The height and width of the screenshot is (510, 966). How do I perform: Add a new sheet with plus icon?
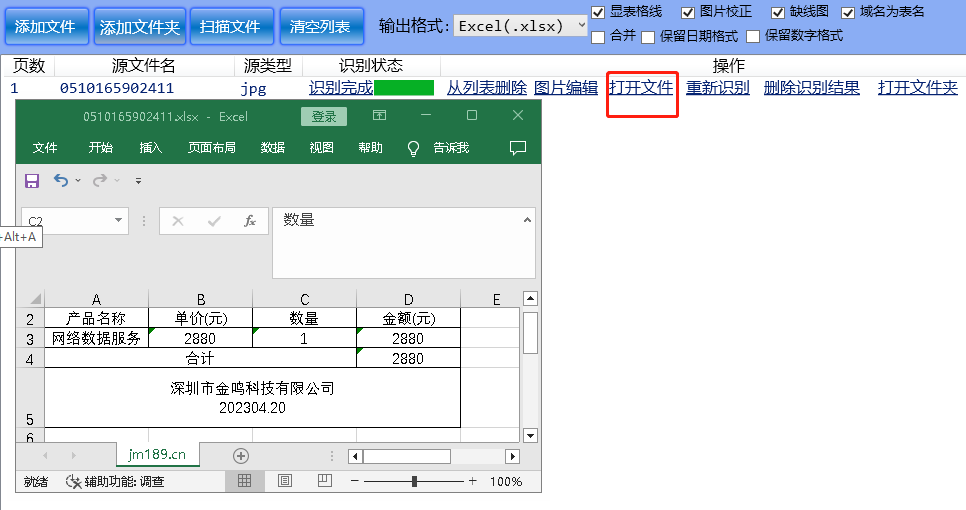(x=241, y=456)
